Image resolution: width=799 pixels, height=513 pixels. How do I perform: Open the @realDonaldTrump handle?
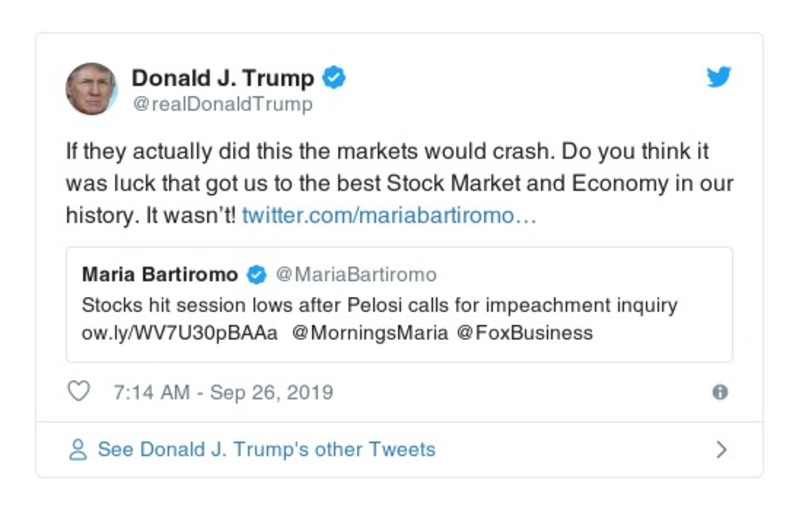coord(222,104)
